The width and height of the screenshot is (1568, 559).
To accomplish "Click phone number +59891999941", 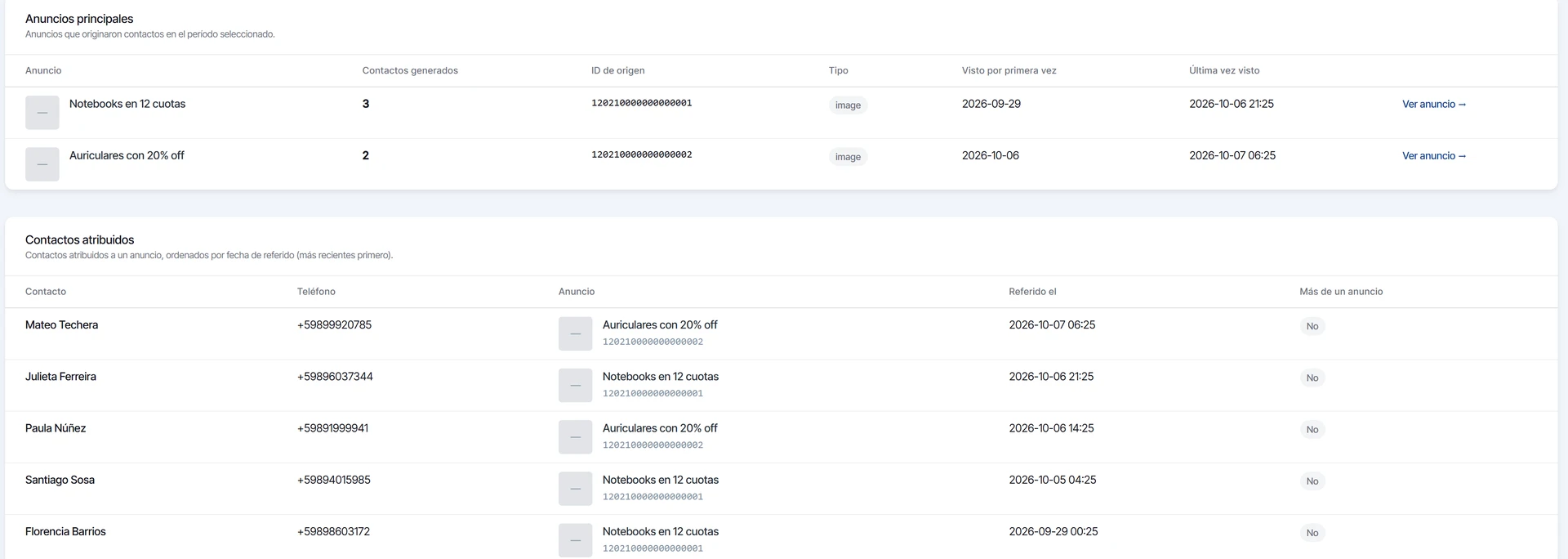I will point(333,427).
